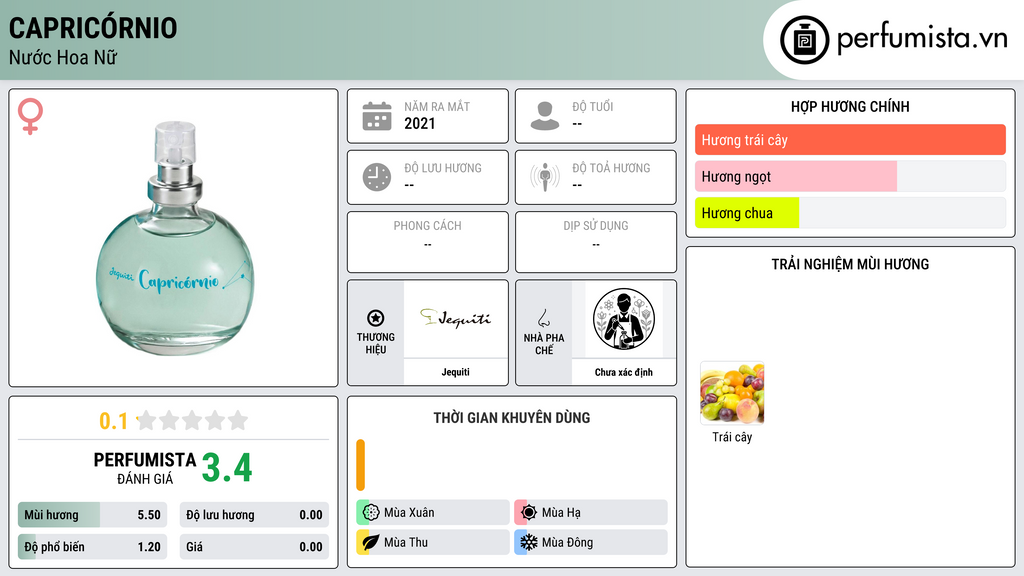This screenshot has width=1024, height=576.
Task: Click the Capricórnio perfume bottle image
Action: (x=174, y=238)
